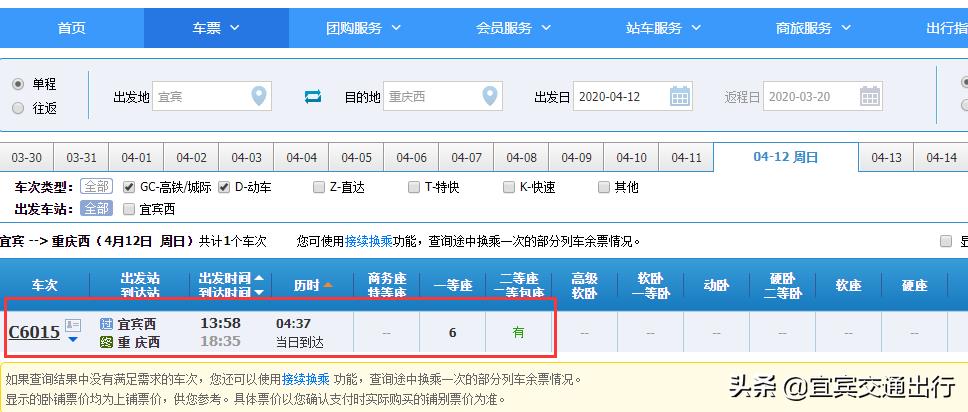968x412 pixels.
Task: Sort by duration using the orange arrow
Action: [x=327, y=285]
